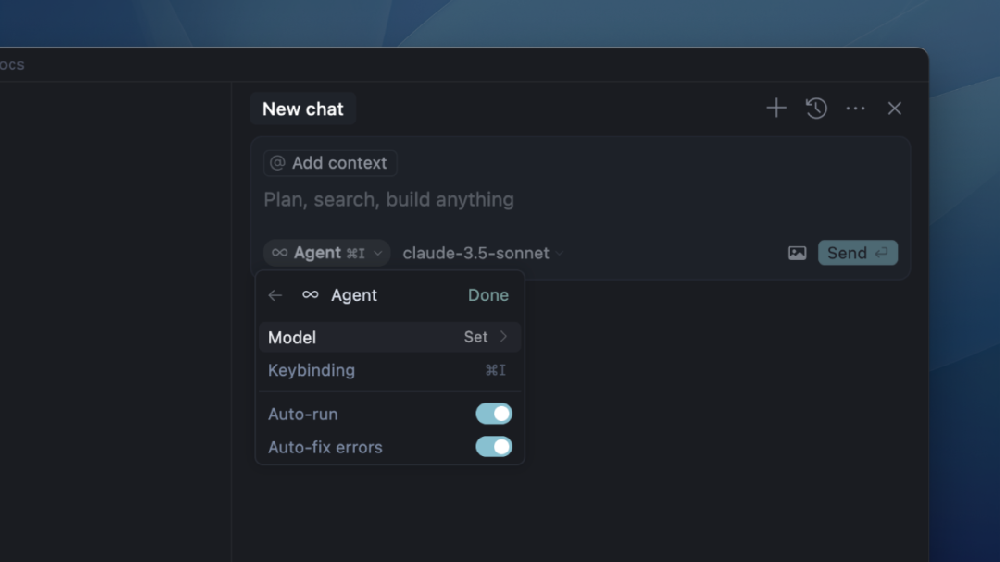Click the Done button

488,295
